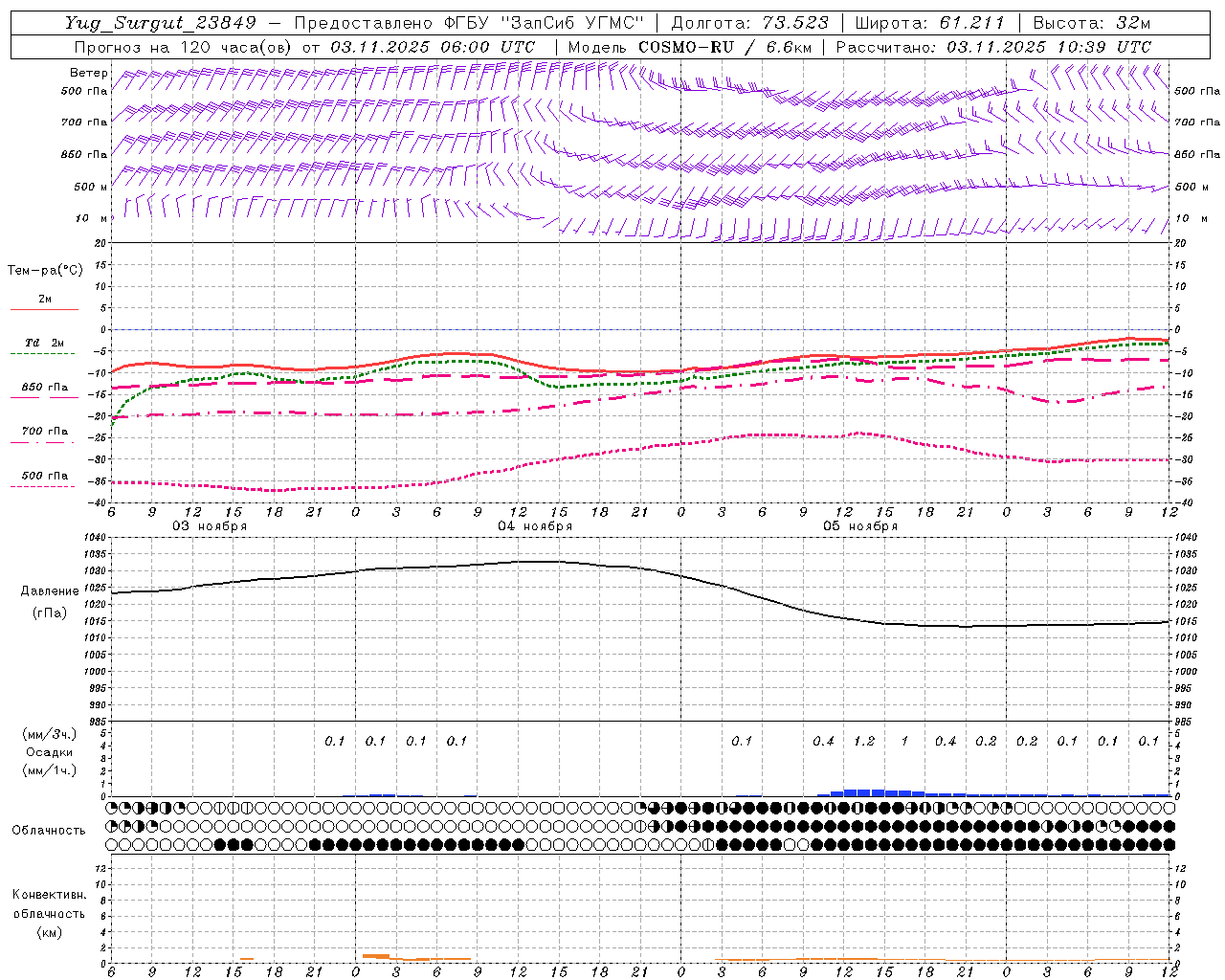
Task: Click the (мм/3ч.) precipitation unit label
Action: coord(50,734)
